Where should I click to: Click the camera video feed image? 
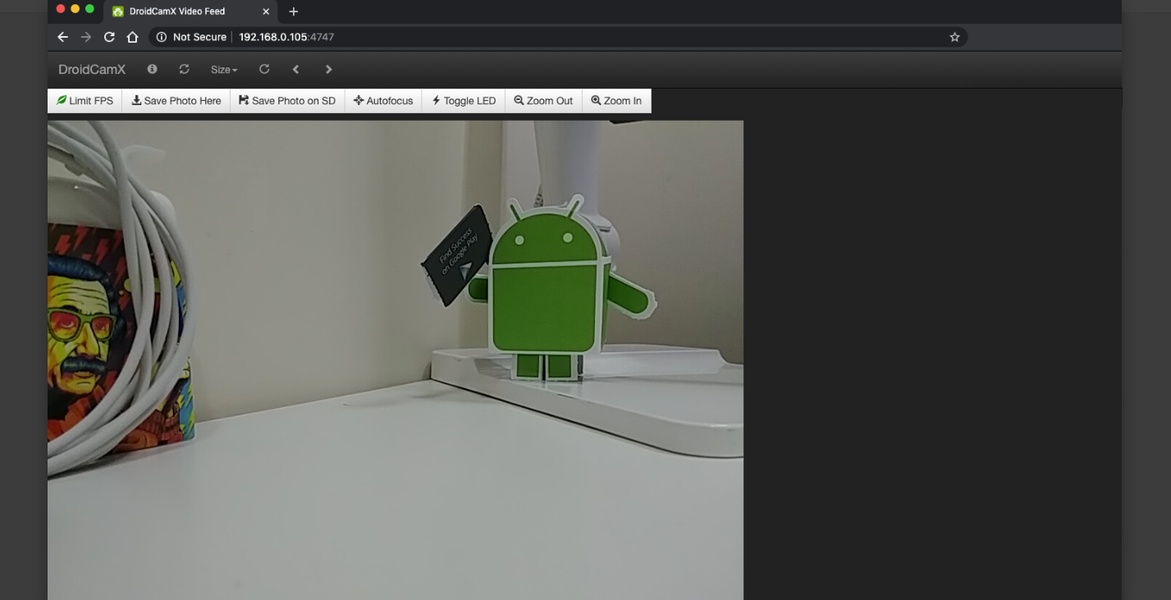tap(395, 360)
